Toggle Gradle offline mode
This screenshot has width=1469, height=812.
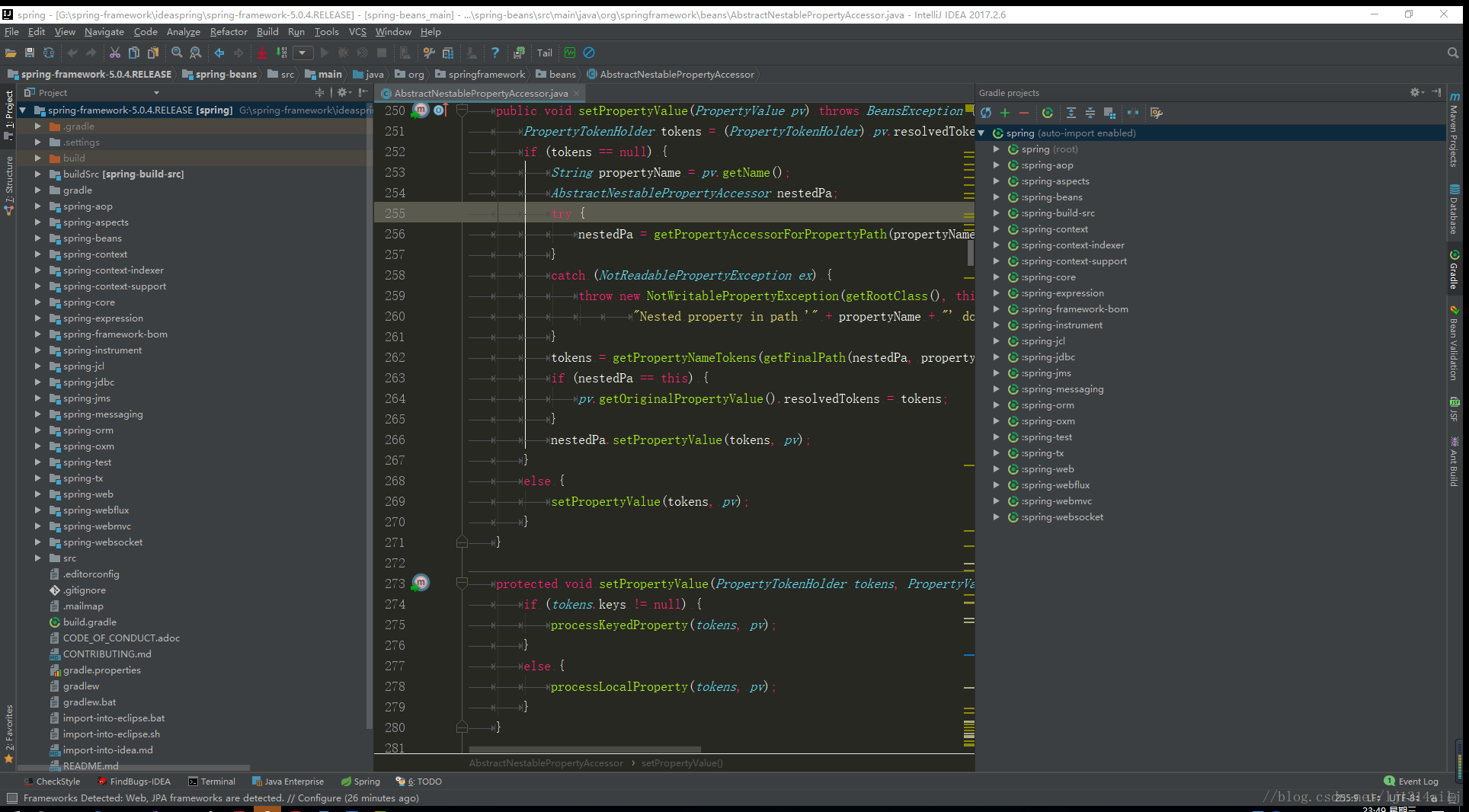point(1133,113)
